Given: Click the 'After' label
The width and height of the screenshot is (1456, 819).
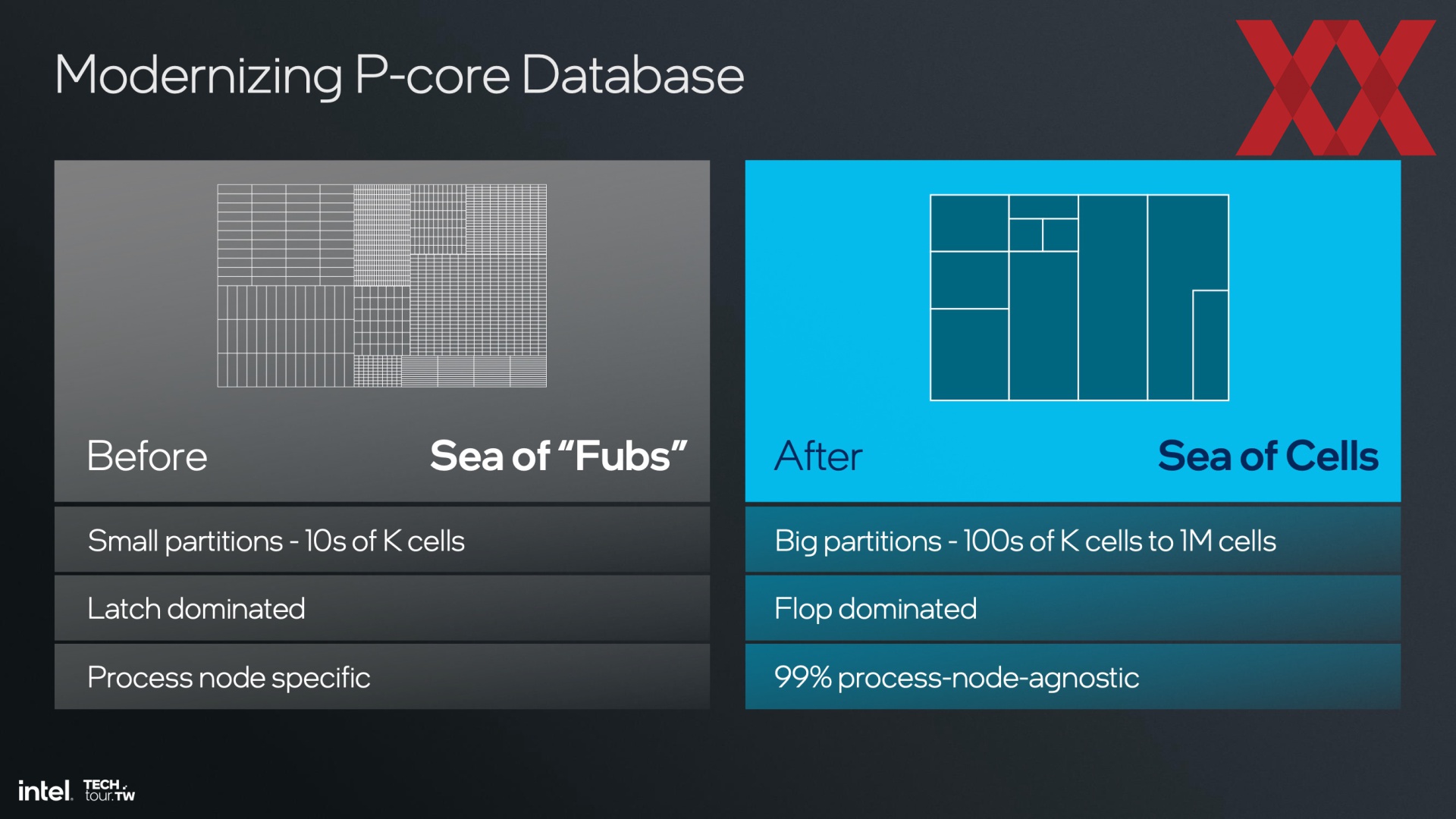Looking at the screenshot, I should (x=818, y=456).
